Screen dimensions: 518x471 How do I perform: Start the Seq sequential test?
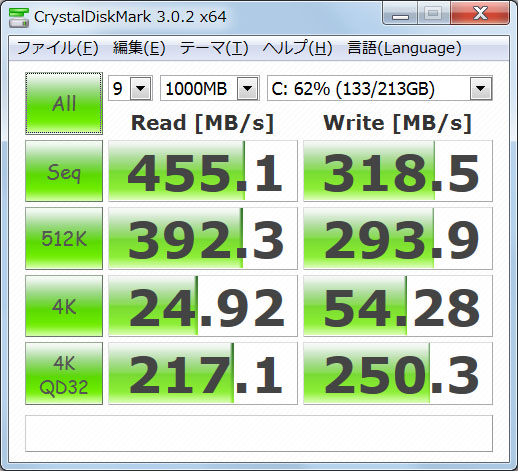click(x=64, y=171)
